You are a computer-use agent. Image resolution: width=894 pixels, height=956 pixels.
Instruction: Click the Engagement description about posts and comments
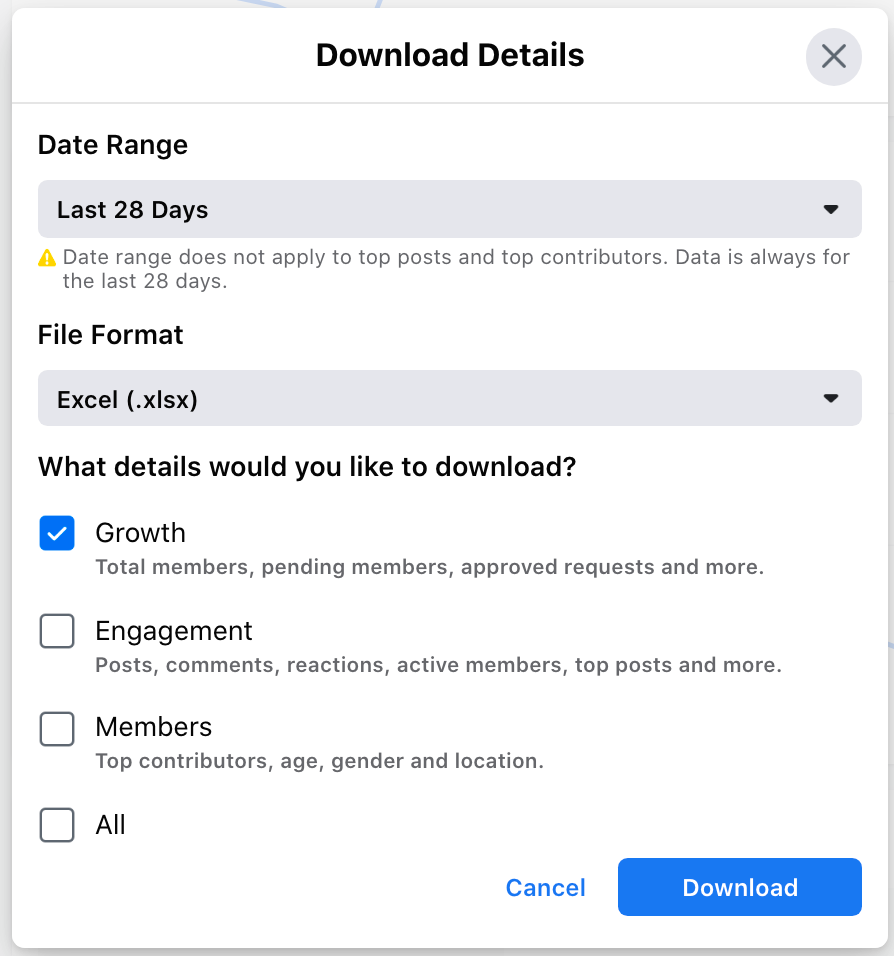[438, 665]
